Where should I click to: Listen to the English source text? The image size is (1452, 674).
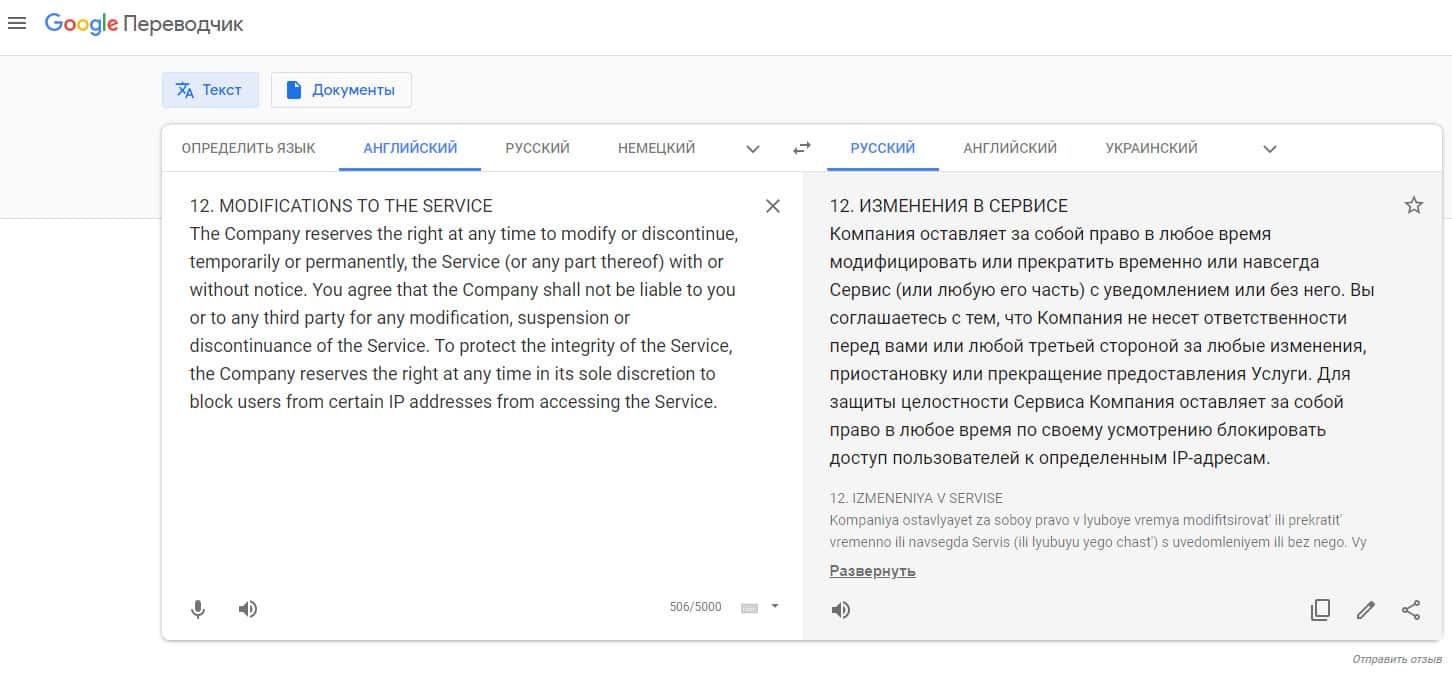(248, 609)
